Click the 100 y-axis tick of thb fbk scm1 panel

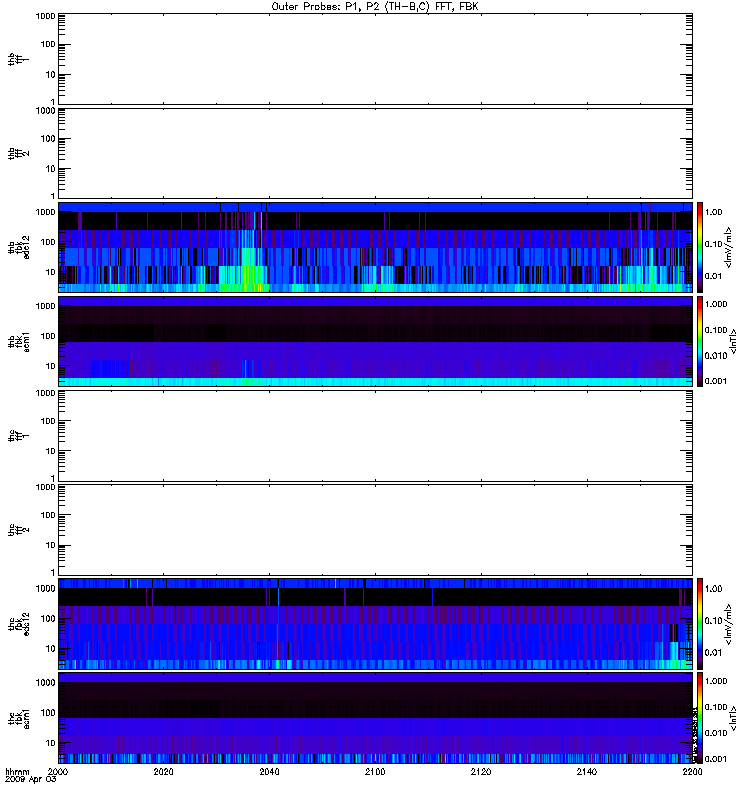(48, 336)
